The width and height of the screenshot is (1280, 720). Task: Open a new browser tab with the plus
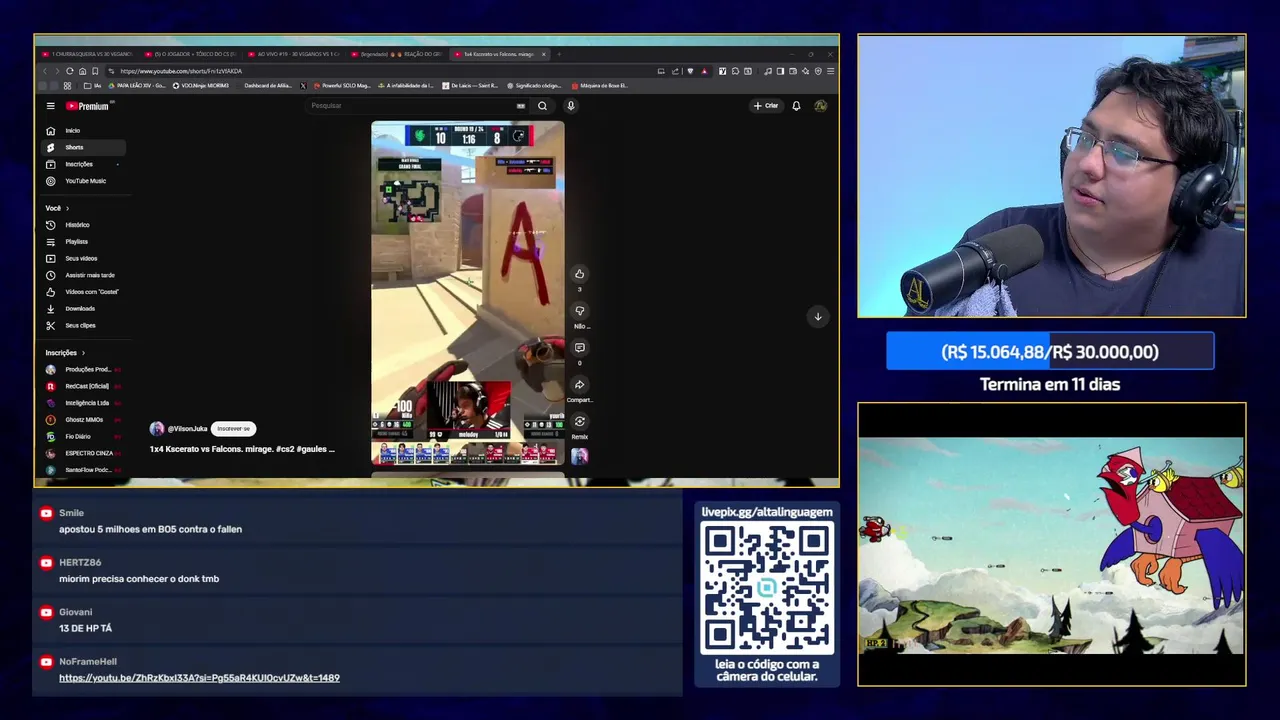coord(559,54)
